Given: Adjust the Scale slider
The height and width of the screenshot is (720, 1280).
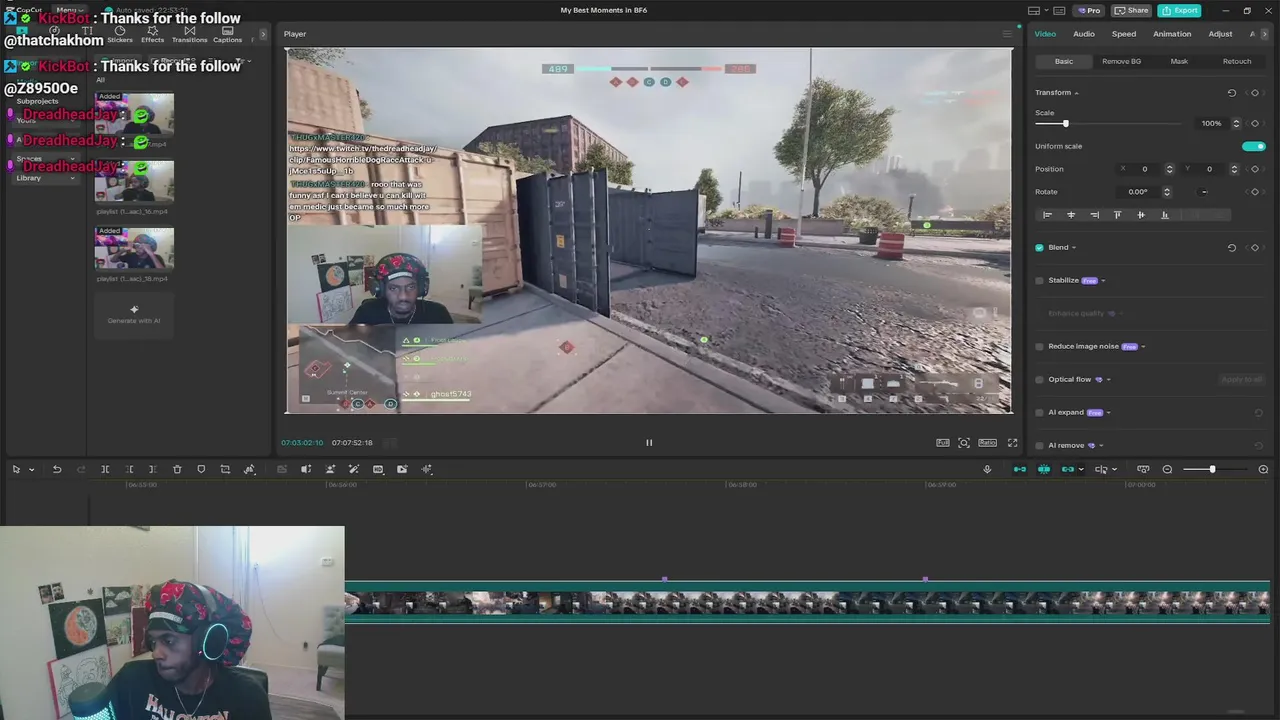Looking at the screenshot, I should (x=1065, y=123).
